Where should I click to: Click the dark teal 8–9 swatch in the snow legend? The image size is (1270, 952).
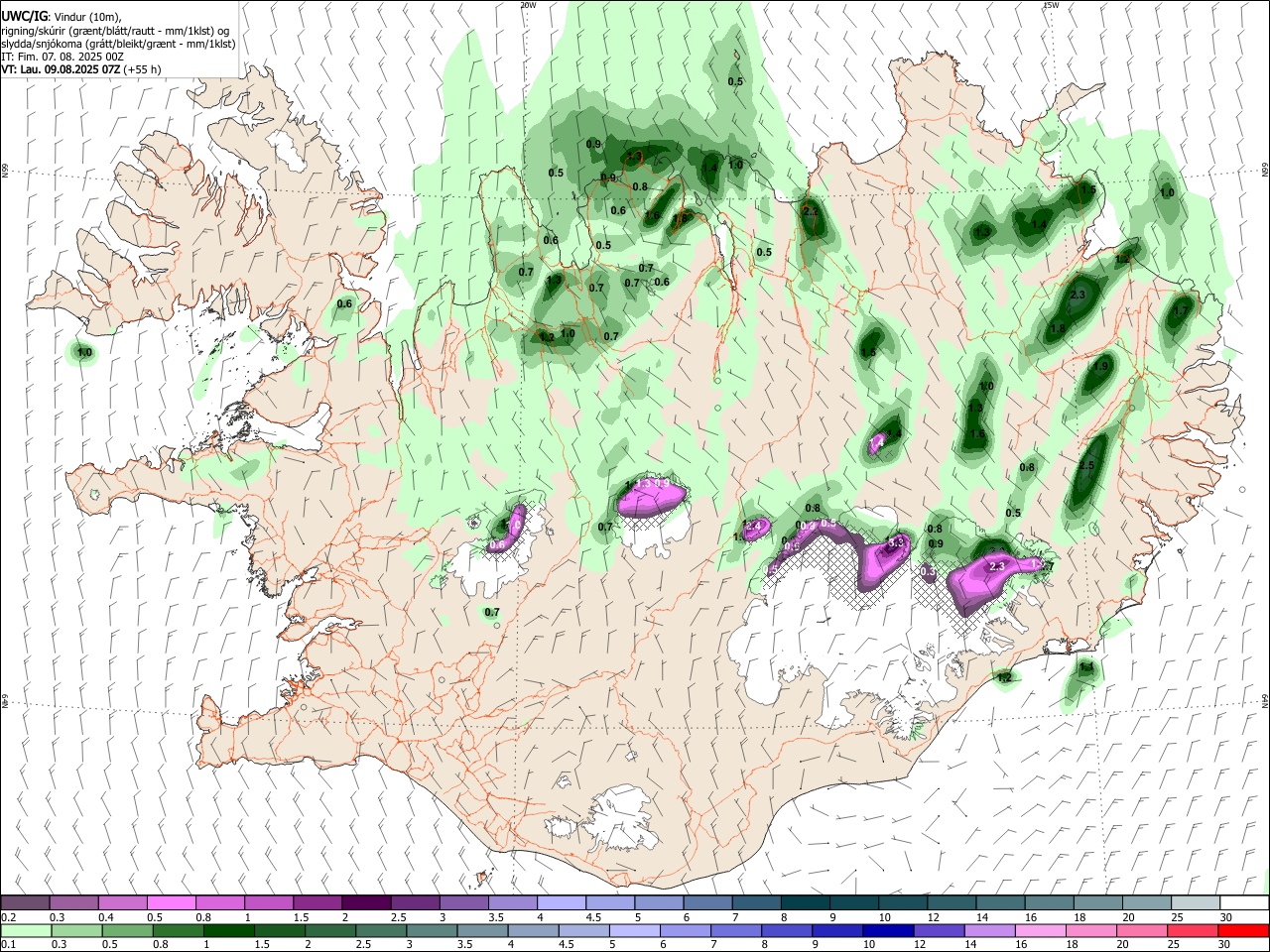(x=806, y=902)
